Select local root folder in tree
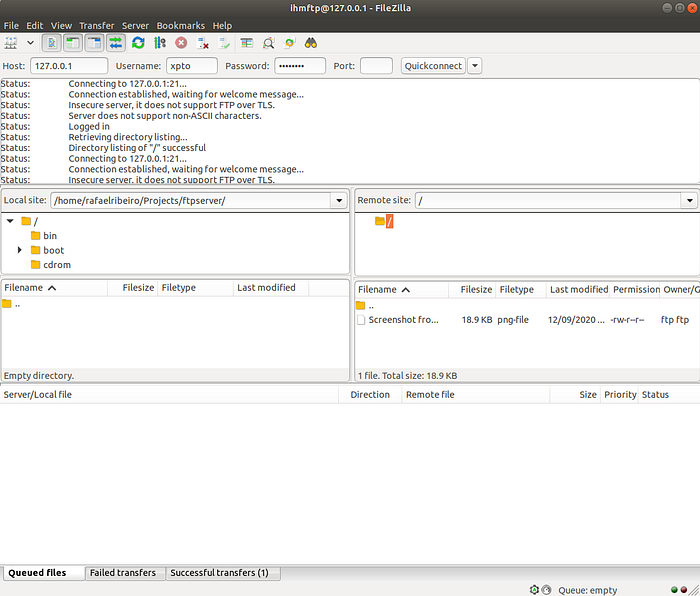Screen dimensions: 700x596 tap(30, 221)
